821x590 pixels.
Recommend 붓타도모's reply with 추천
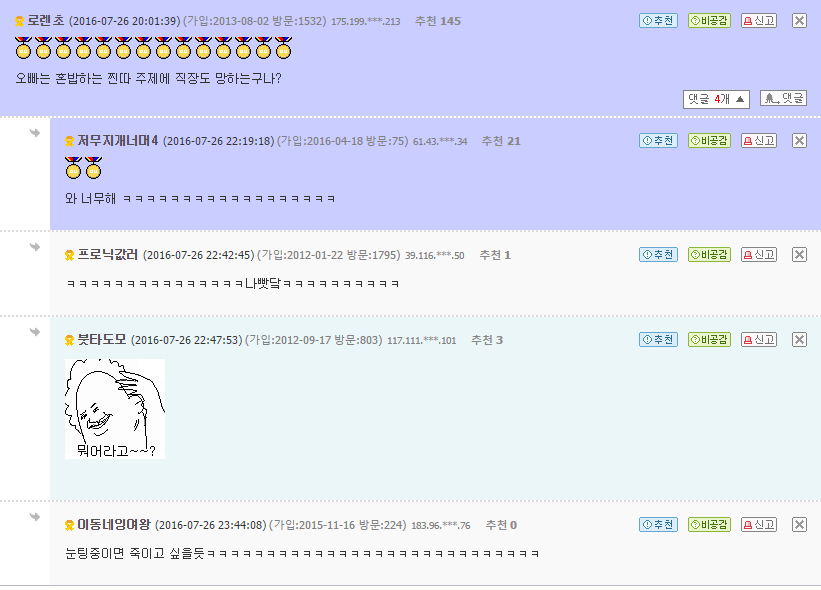point(658,340)
